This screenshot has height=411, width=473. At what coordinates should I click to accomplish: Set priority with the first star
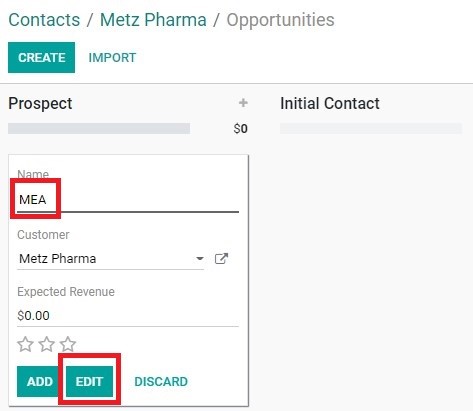25,344
